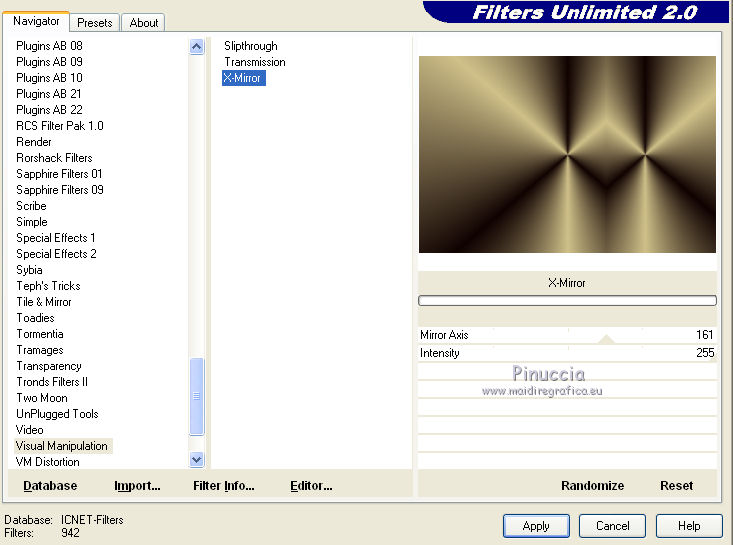Viewport: 733px width, 545px height.
Task: Open the Help button
Action: pos(689,526)
